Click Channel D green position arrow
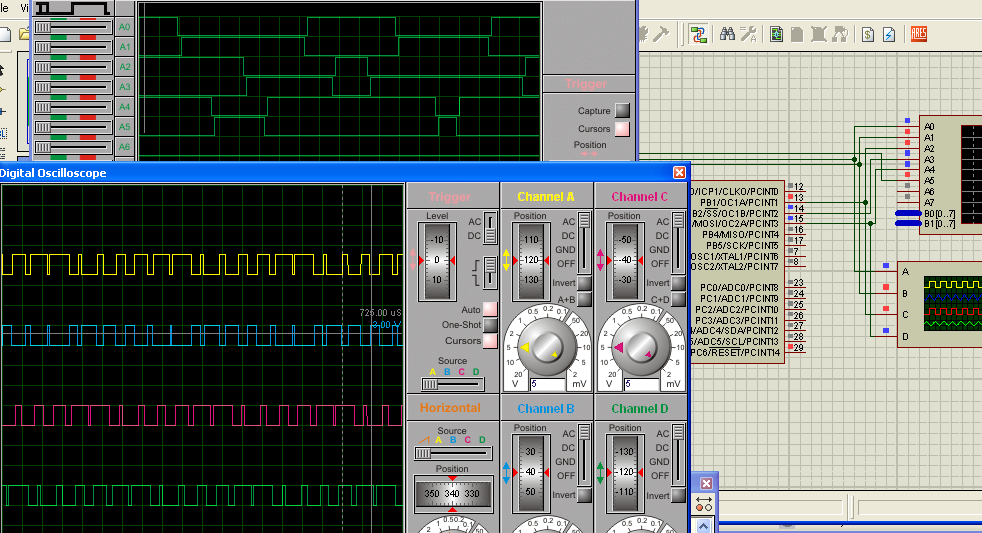 point(600,472)
